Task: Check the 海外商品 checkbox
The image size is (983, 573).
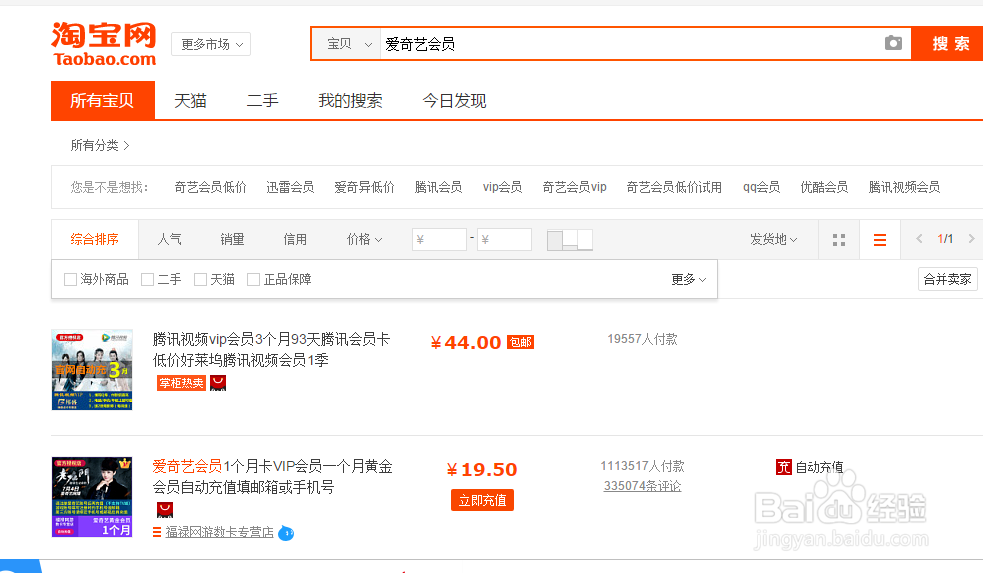Action: (70, 280)
